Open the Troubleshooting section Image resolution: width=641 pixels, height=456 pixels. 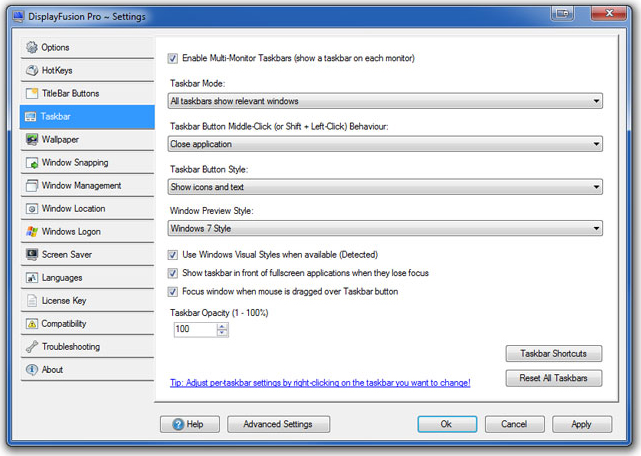[87, 346]
